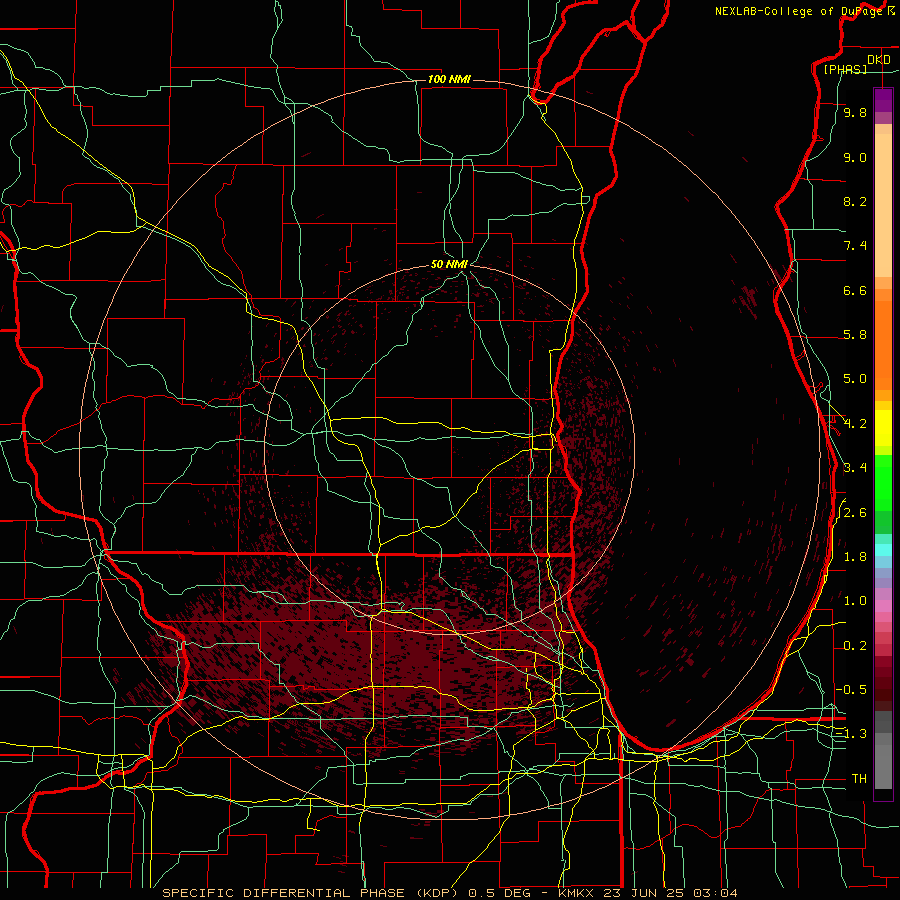Screen dimensions: 900x900
Task: Click the NEXLAB-College of DuPage label
Action: pos(799,11)
